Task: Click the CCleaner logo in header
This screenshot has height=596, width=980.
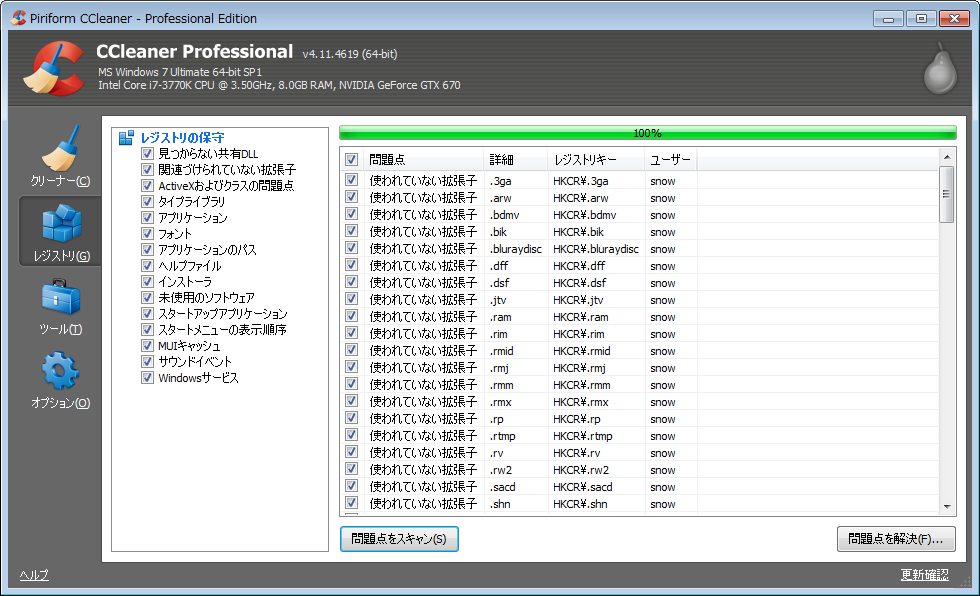Action: [54, 68]
